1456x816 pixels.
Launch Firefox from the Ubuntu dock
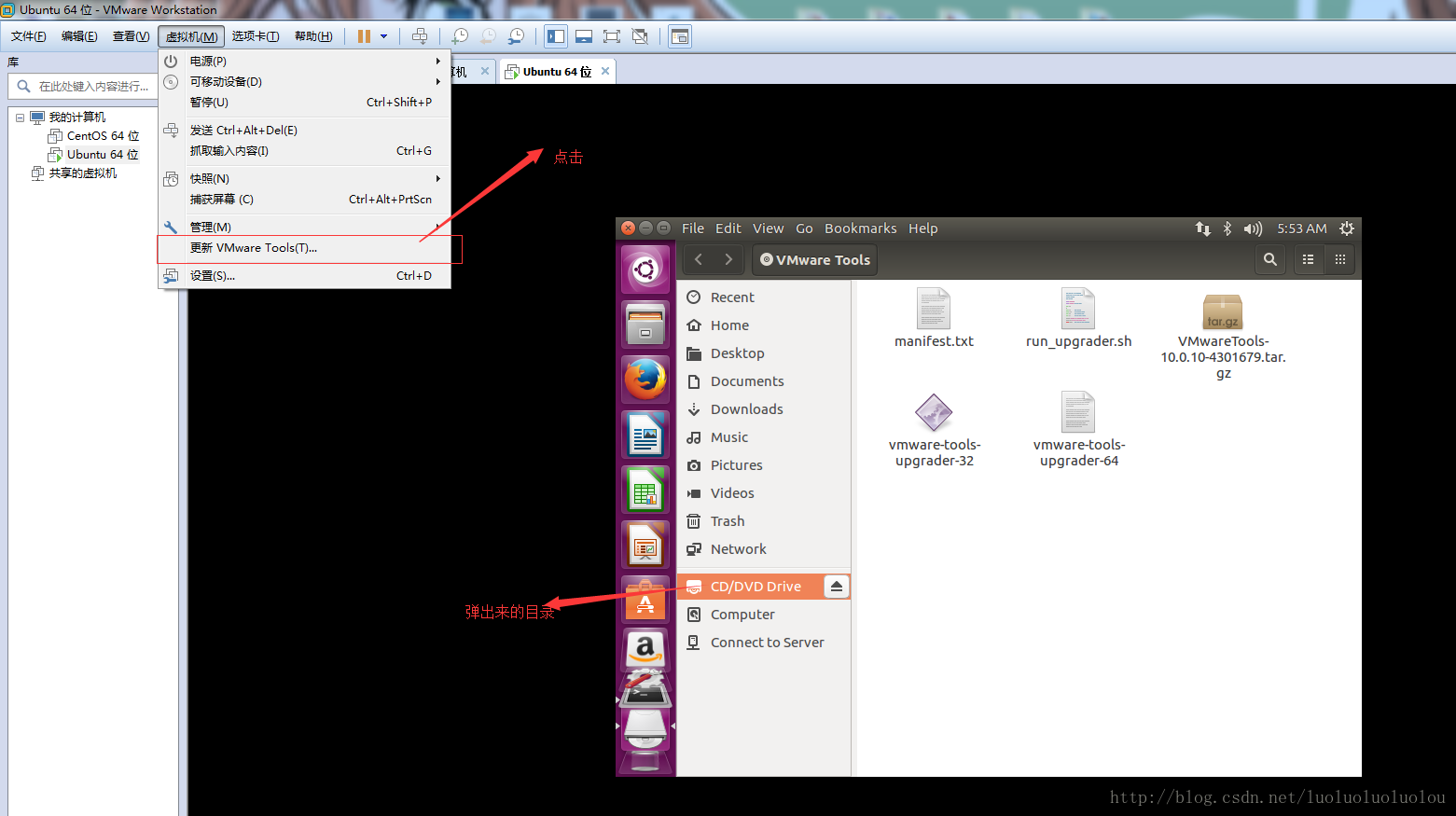coord(645,380)
